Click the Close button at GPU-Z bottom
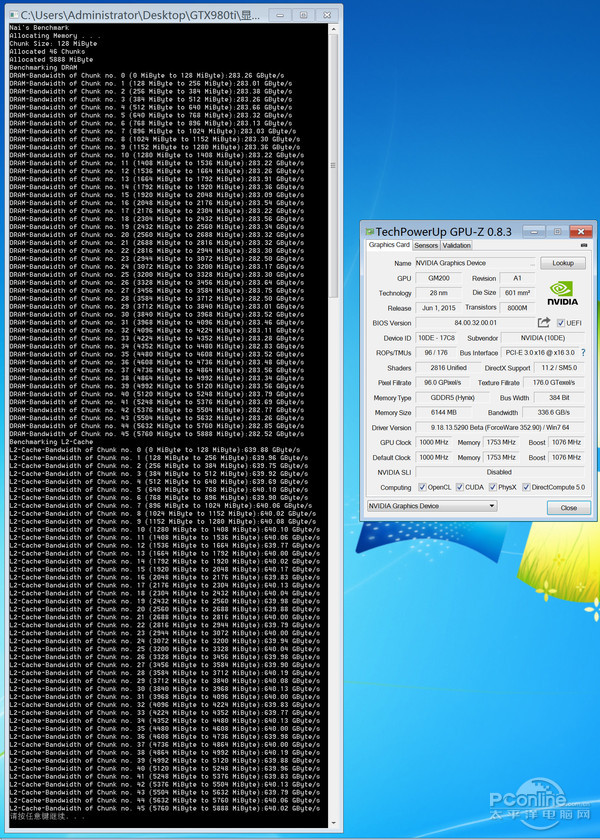The height and width of the screenshot is (840, 600). (x=568, y=507)
